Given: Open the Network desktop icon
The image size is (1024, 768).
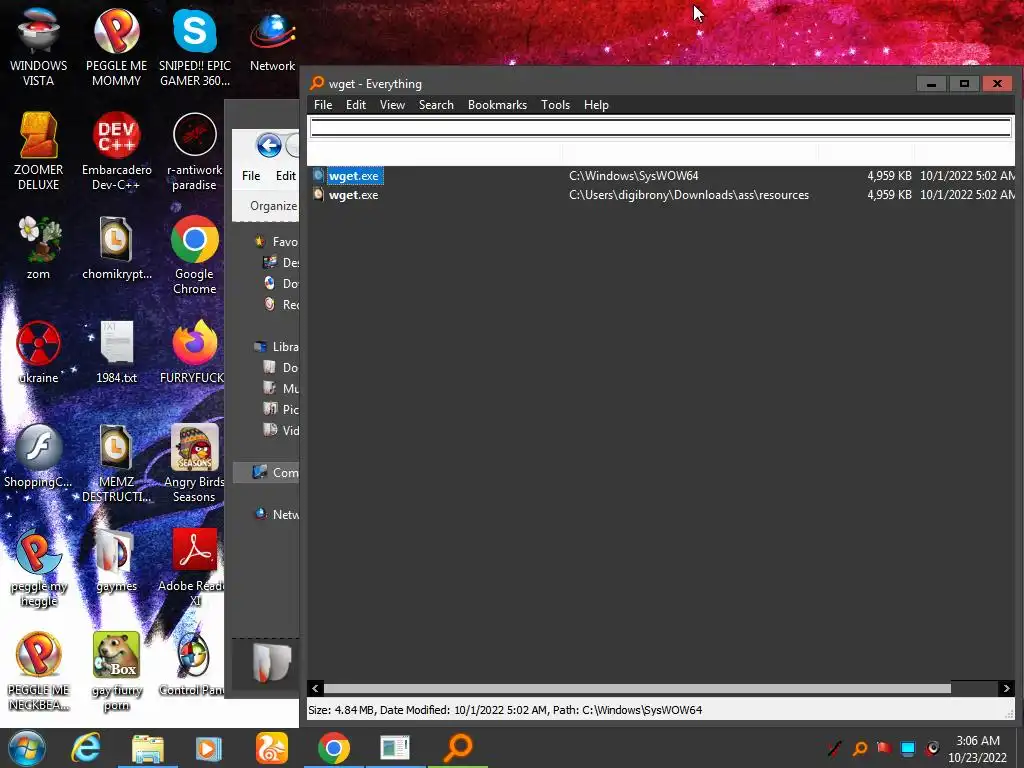Looking at the screenshot, I should 272,39.
